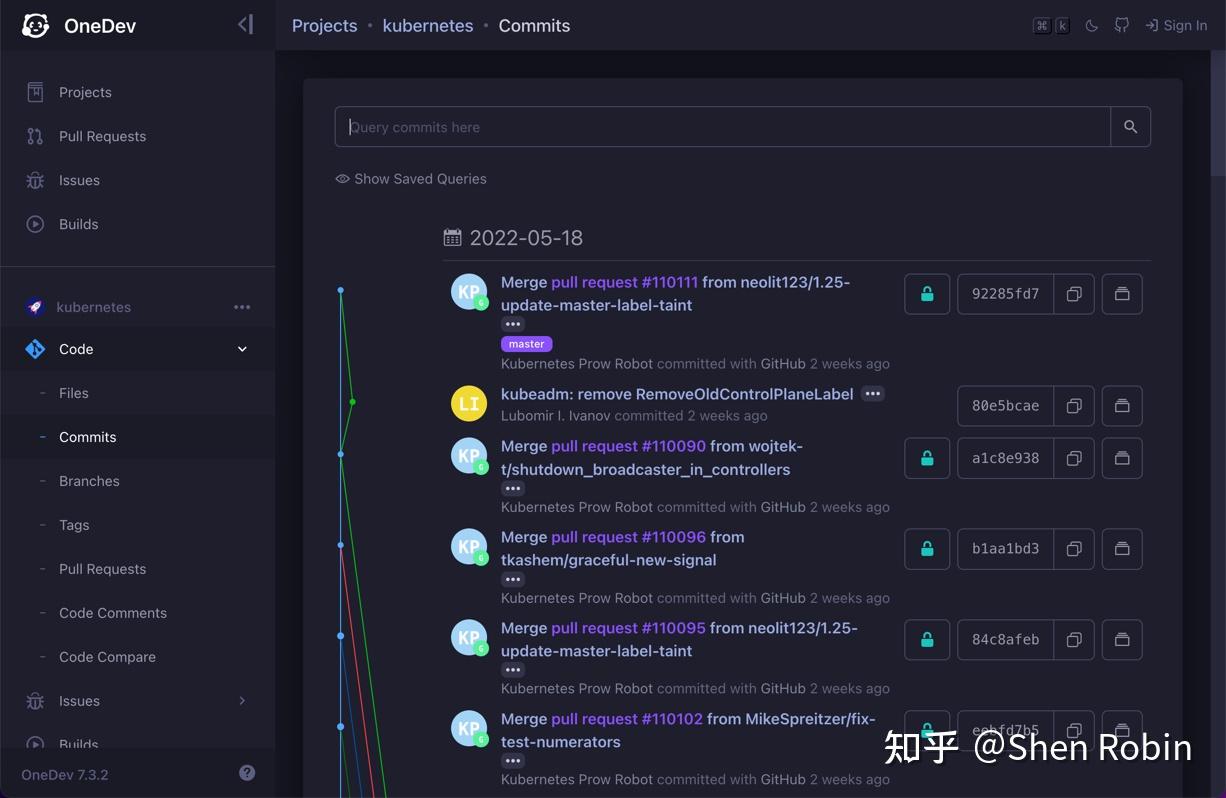Open kubernetes project options ellipsis

[x=242, y=307]
